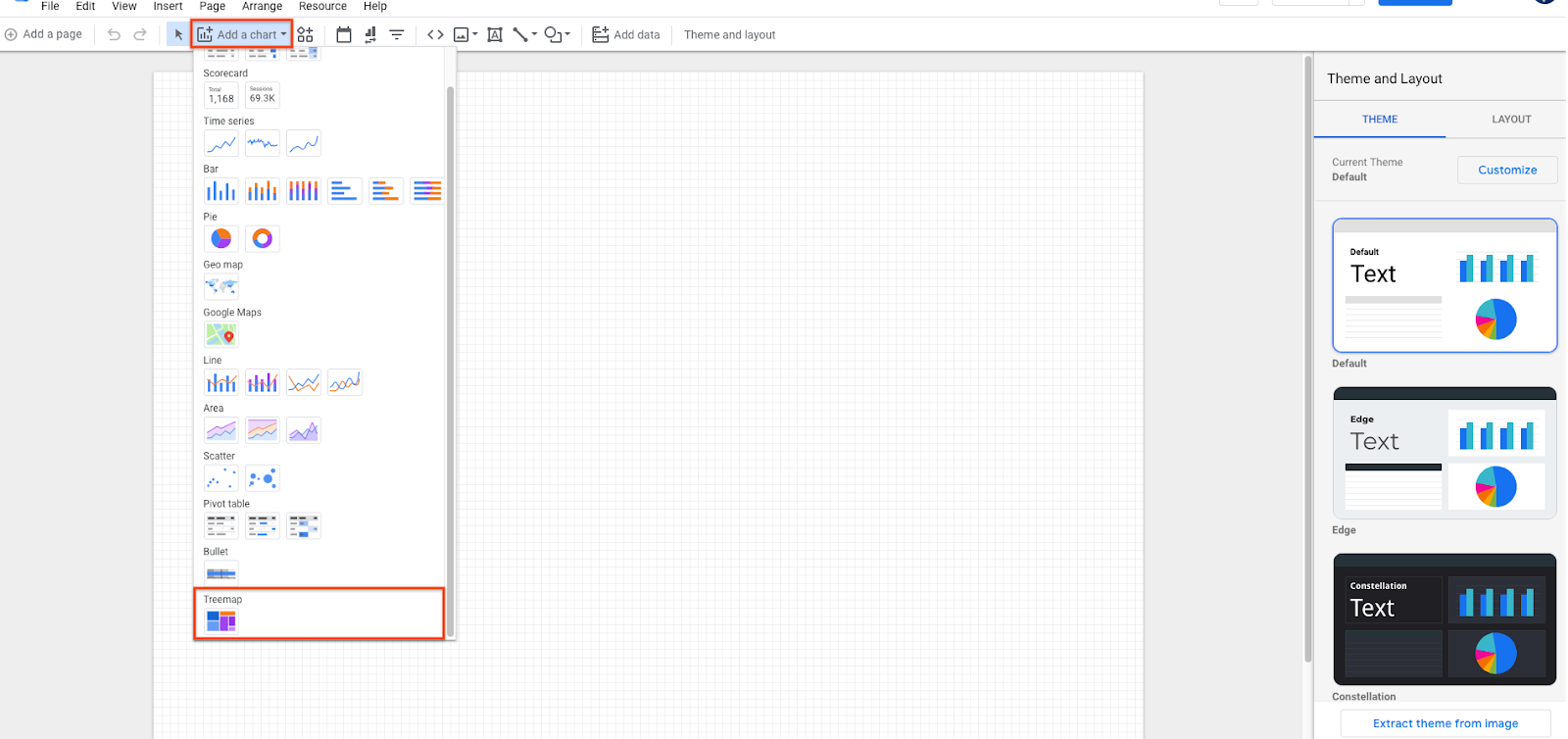Choose the first Time series chart
Viewport: 1568px width, 739px height.
click(x=221, y=144)
